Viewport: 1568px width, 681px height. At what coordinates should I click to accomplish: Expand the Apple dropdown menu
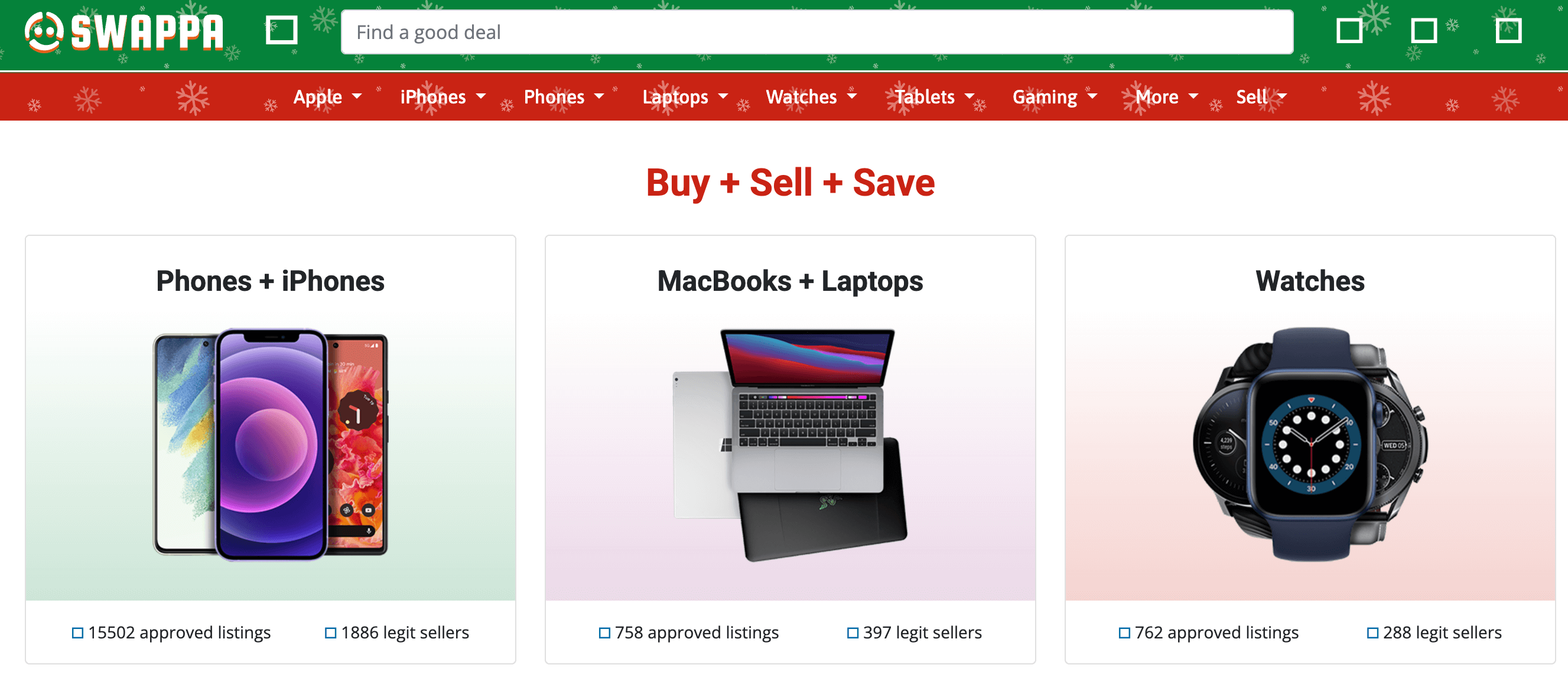[327, 97]
